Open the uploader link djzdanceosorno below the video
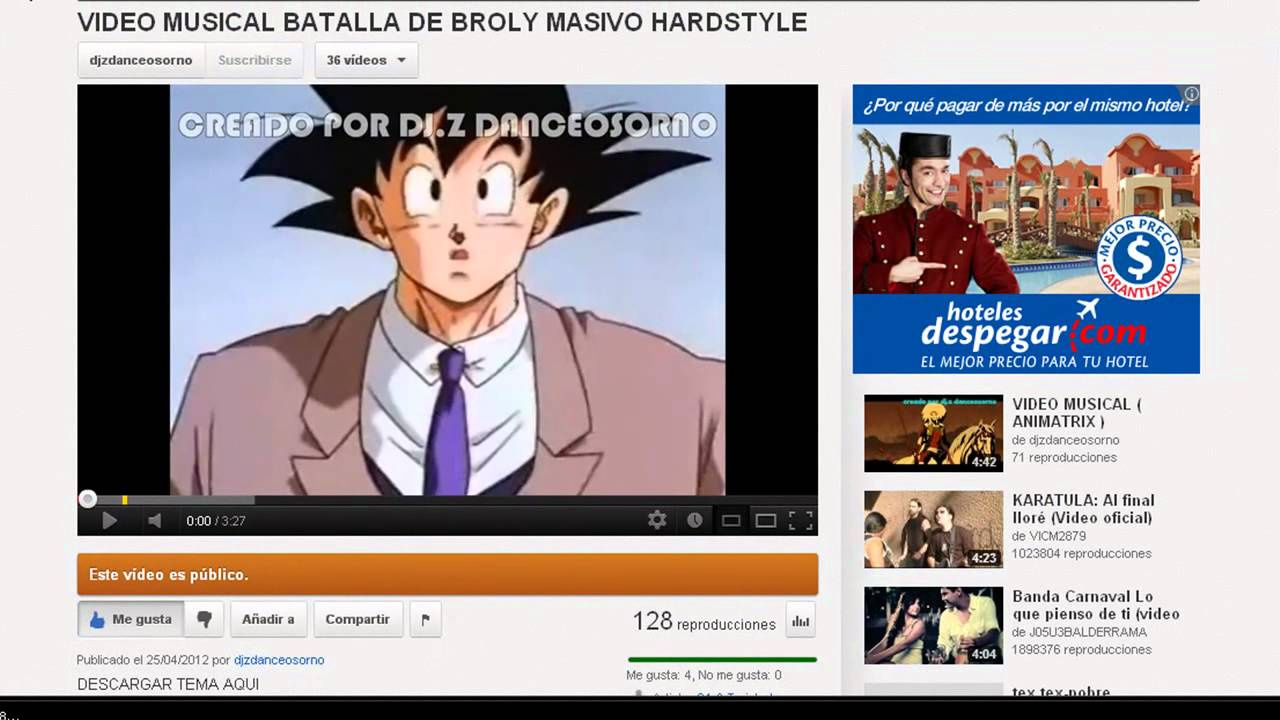This screenshot has width=1280, height=720. tap(279, 660)
